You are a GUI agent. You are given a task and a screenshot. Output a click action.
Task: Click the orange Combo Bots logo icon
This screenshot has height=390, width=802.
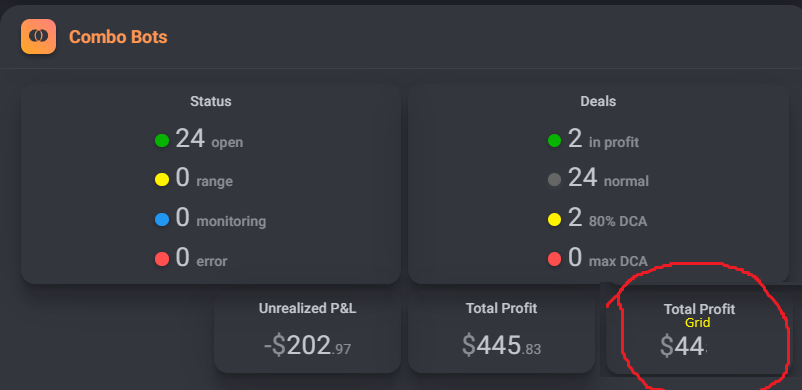click(x=38, y=36)
